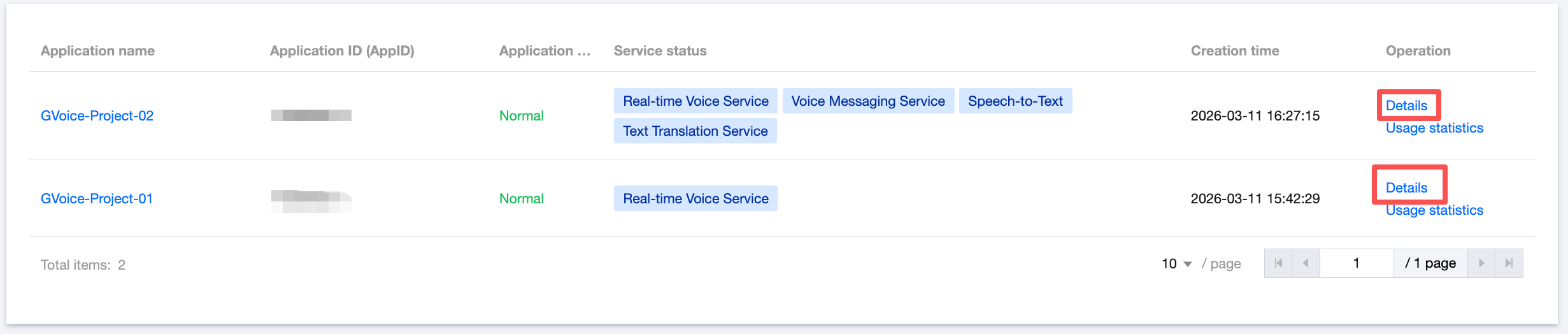Click the Speech-to-Text service tag

pyautogui.click(x=1015, y=101)
